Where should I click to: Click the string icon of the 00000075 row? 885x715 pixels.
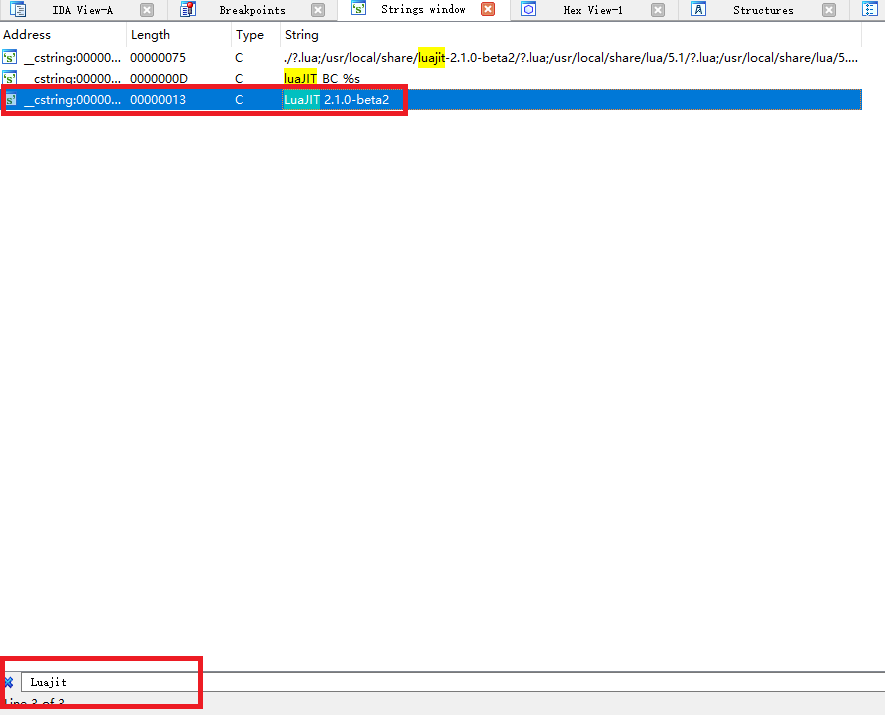(x=10, y=57)
